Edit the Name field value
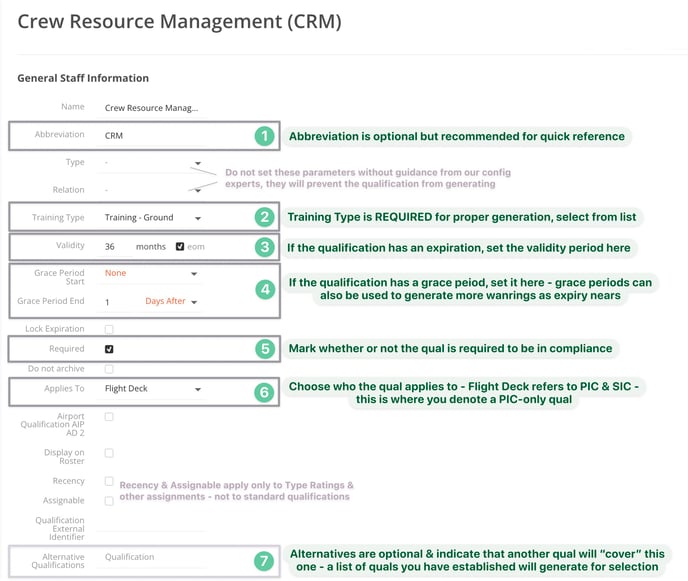Viewport: 688px width, 581px height. (151, 108)
